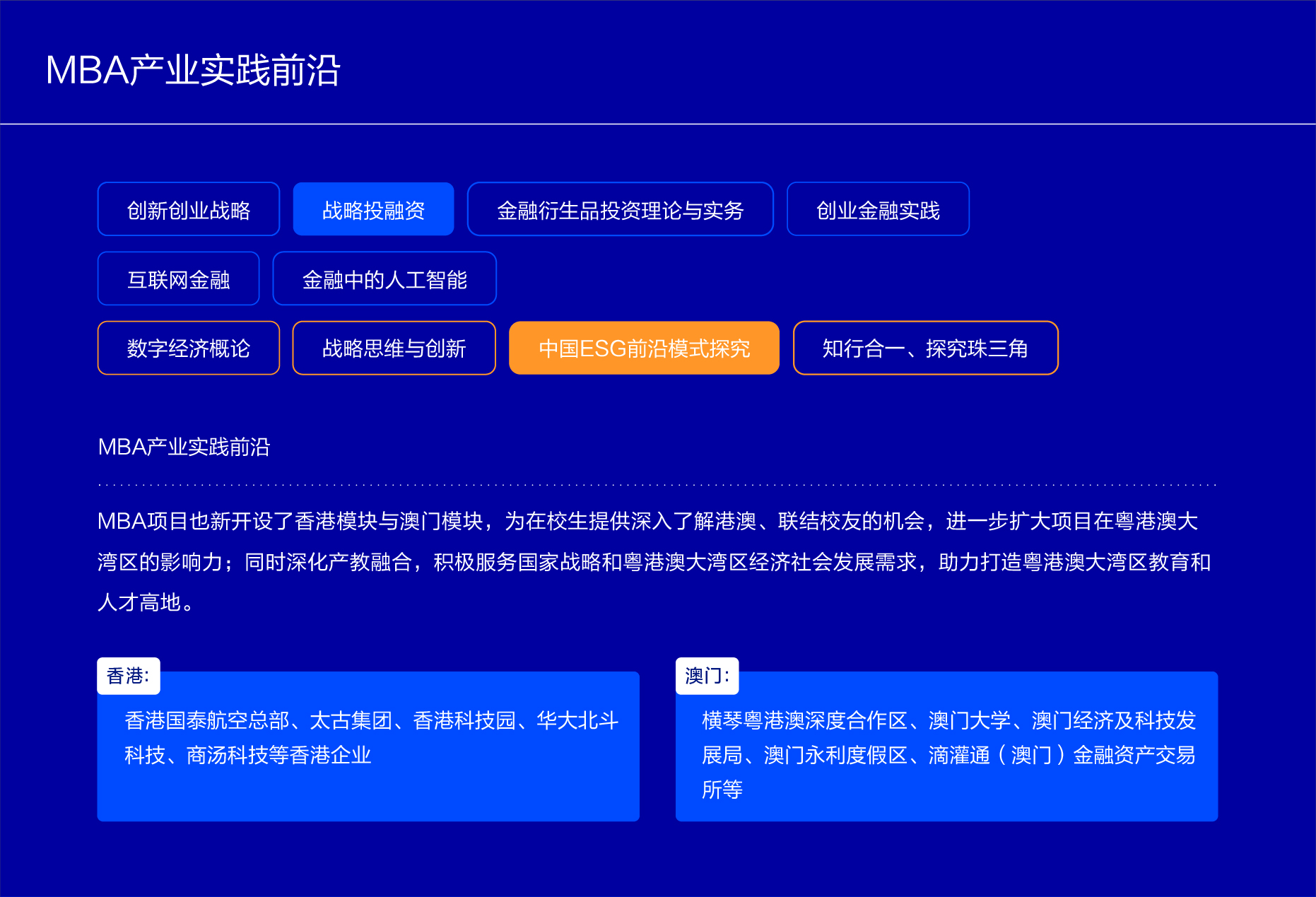The image size is (1316, 897).
Task: Open the 金融衍生品投资理论与实务 tab
Action: click(620, 210)
